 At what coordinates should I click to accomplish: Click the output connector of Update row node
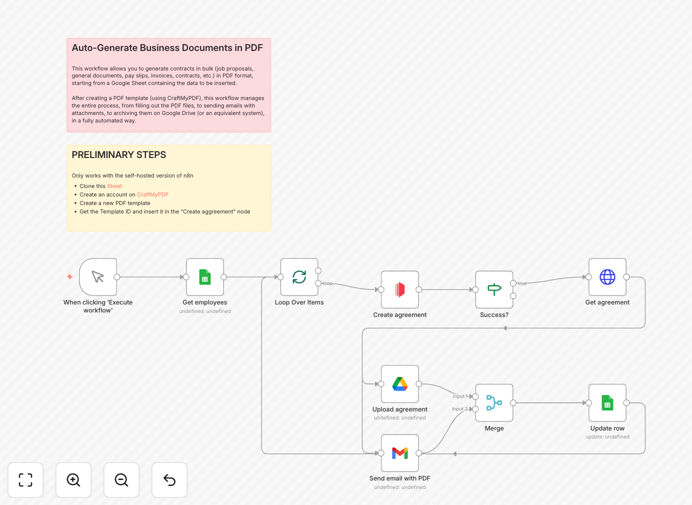[x=626, y=403]
